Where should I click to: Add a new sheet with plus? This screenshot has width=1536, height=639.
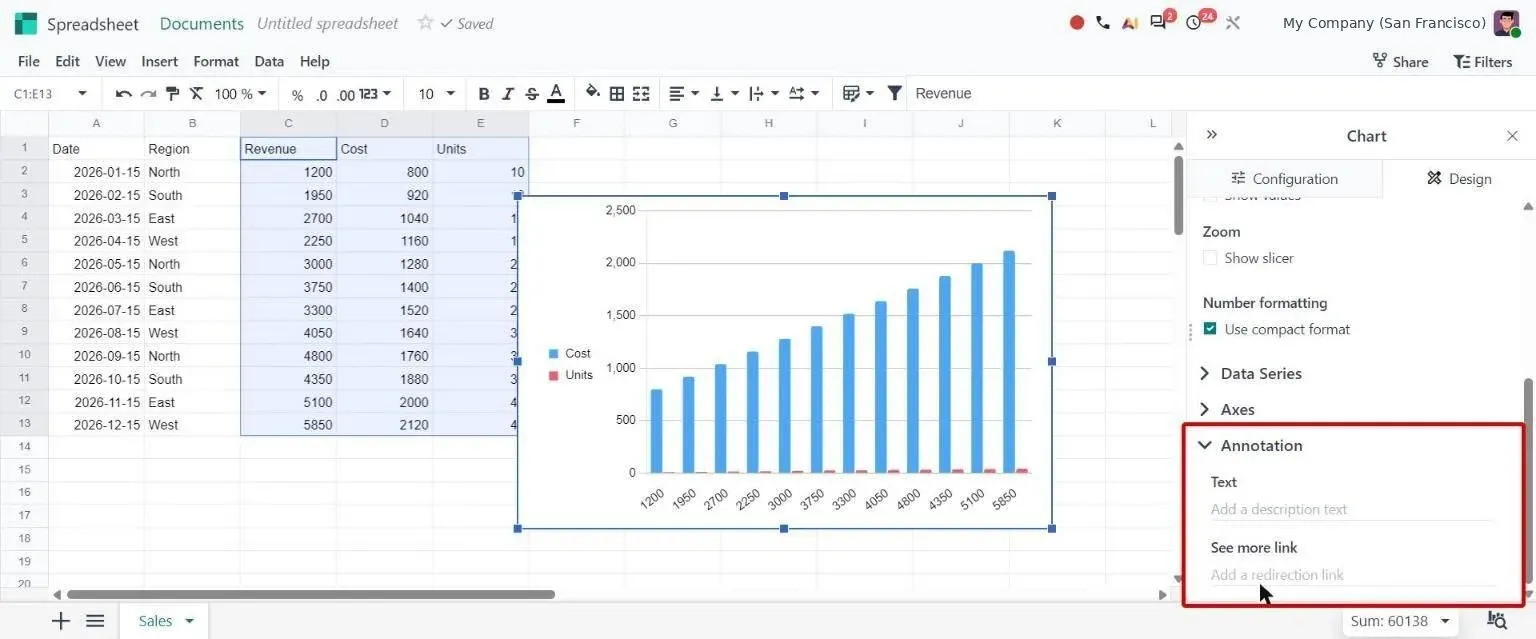pyautogui.click(x=61, y=621)
